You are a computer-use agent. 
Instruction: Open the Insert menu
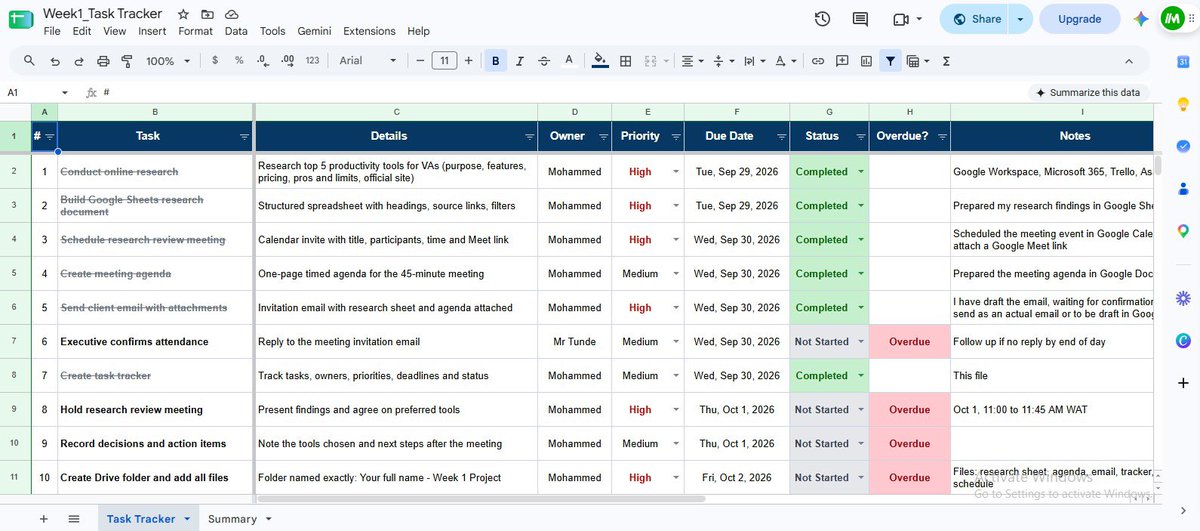pos(152,31)
